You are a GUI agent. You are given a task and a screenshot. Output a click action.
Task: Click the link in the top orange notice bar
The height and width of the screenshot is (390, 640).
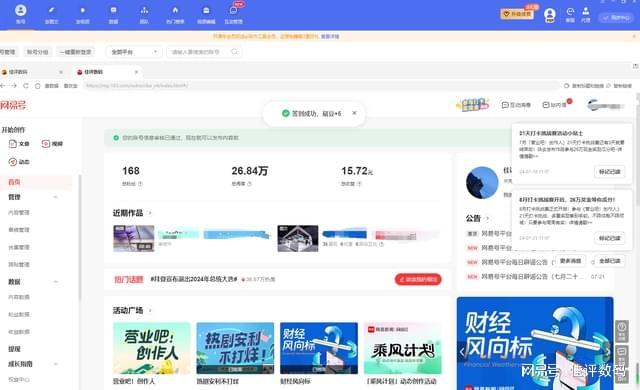pos(330,36)
